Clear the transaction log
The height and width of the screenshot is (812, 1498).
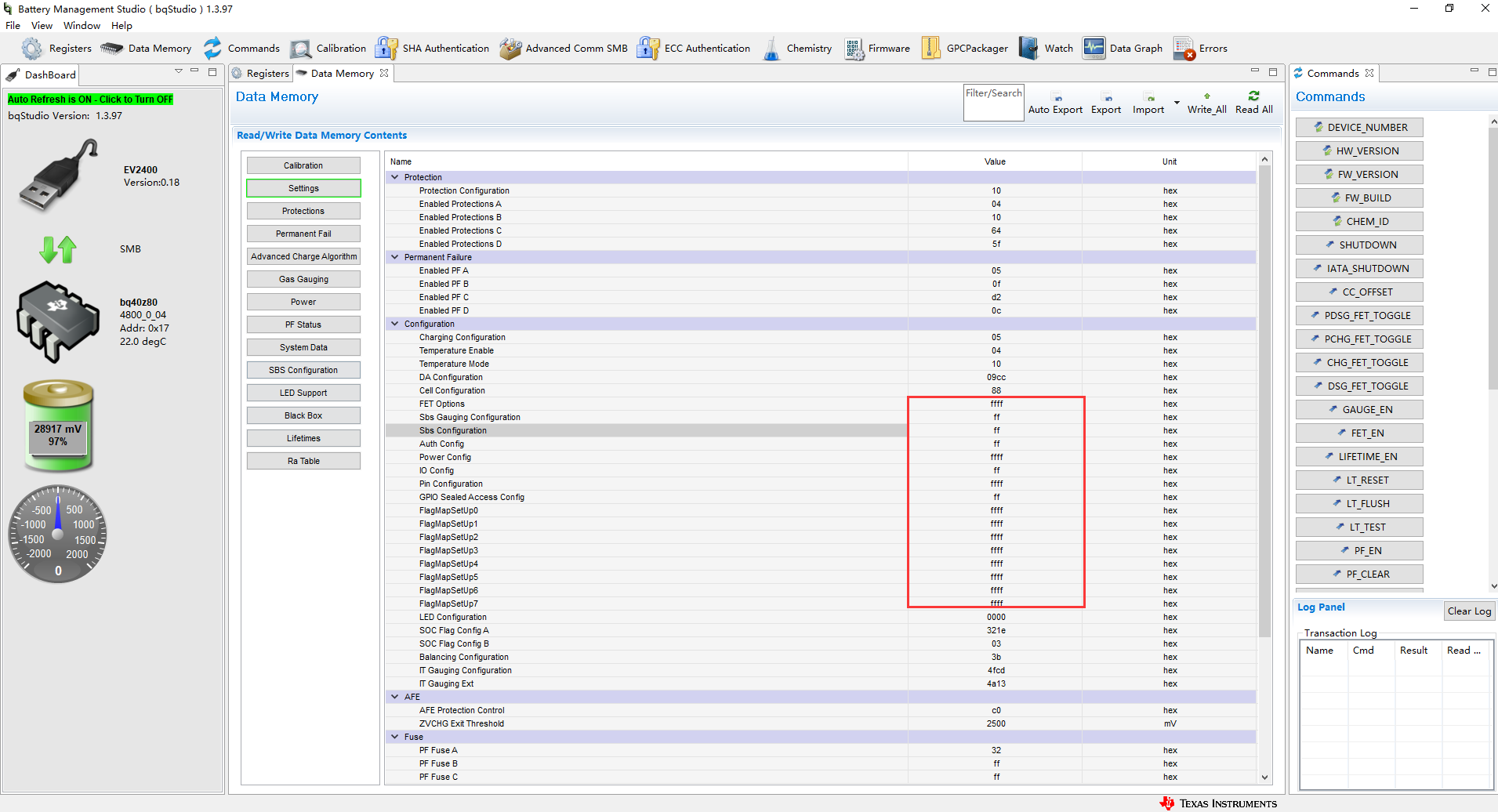pyautogui.click(x=1469, y=611)
